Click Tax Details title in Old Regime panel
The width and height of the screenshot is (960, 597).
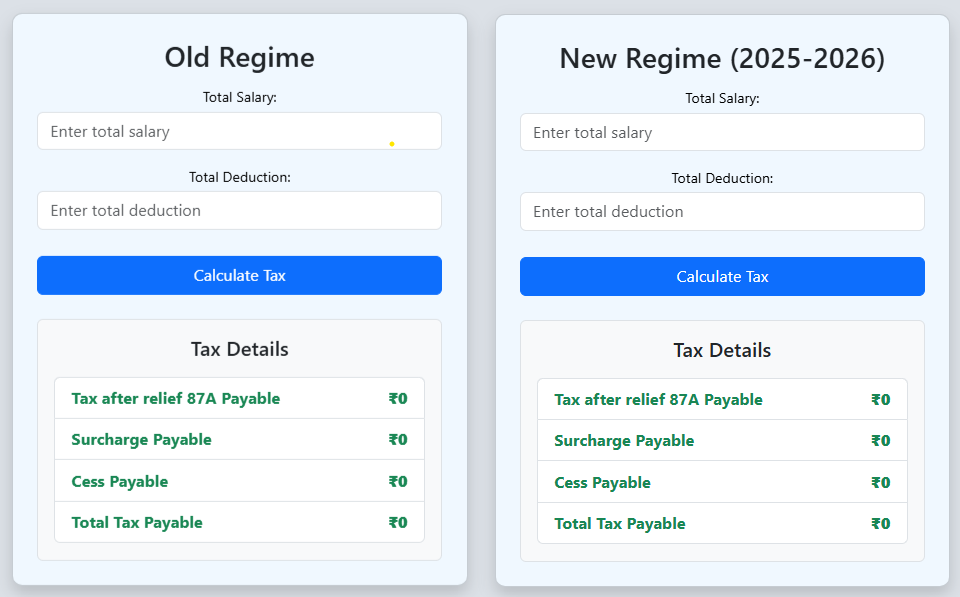pos(239,349)
